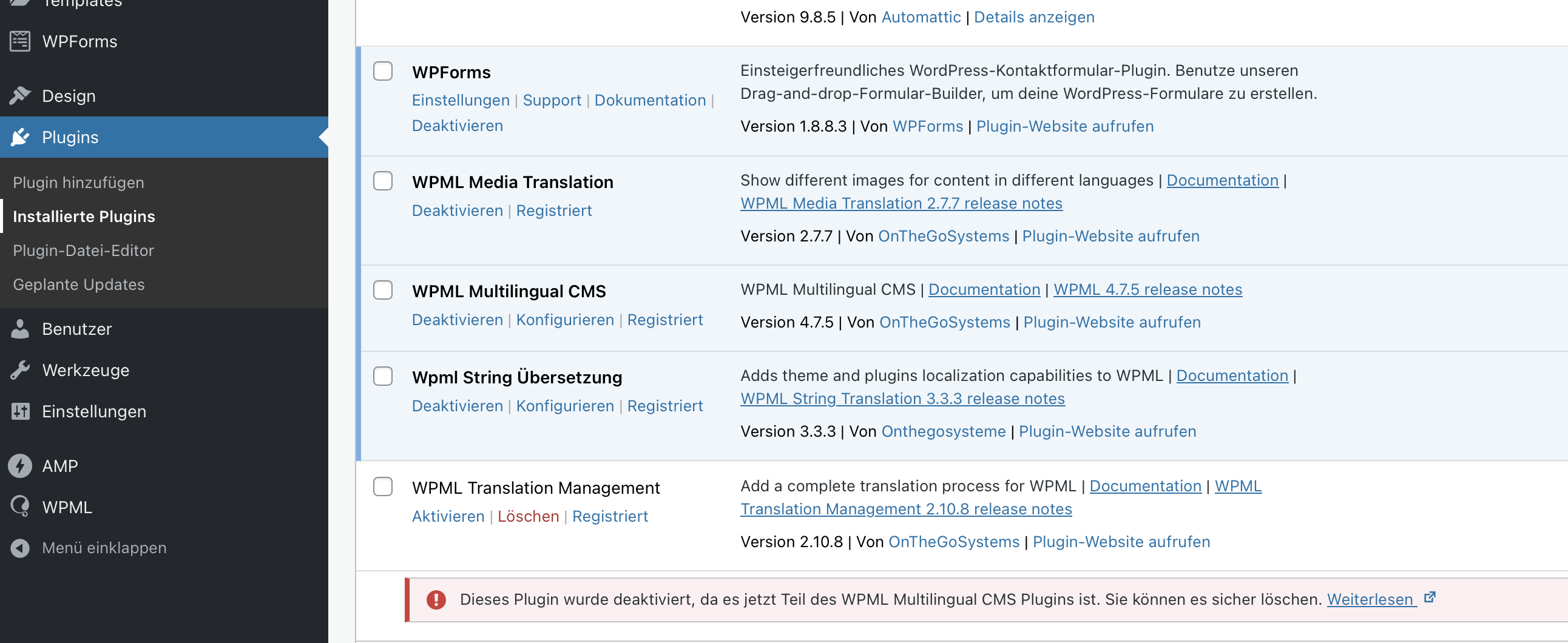Delete WPML Translation Management via Löschen
The image size is (1568, 643).
(528, 516)
